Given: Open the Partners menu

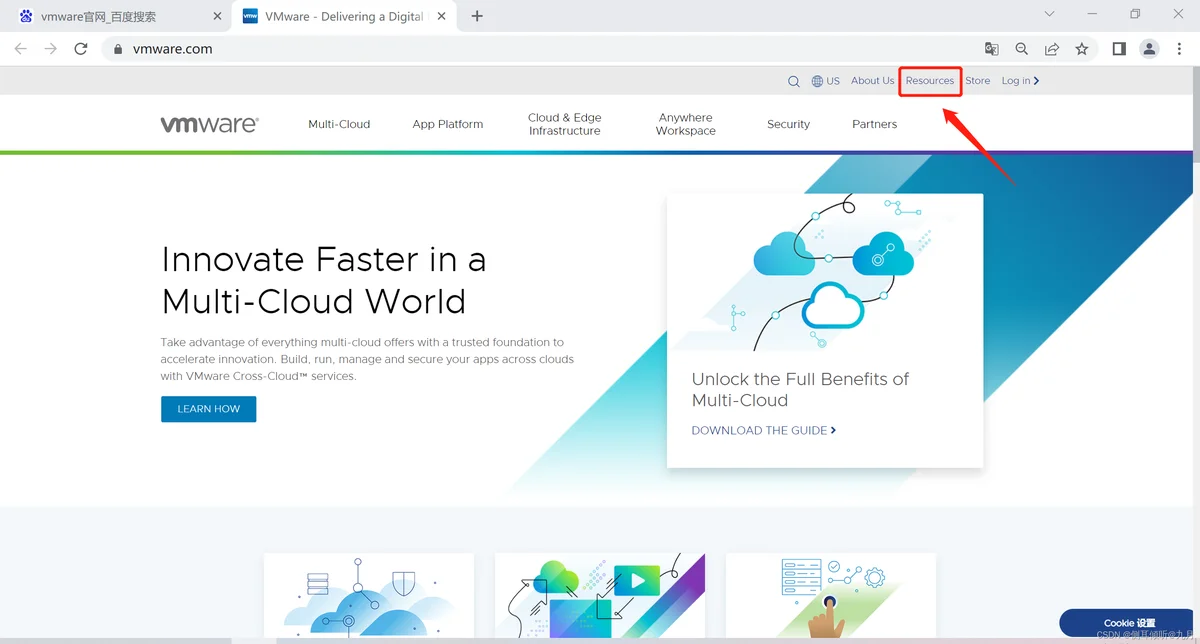Looking at the screenshot, I should 874,124.
